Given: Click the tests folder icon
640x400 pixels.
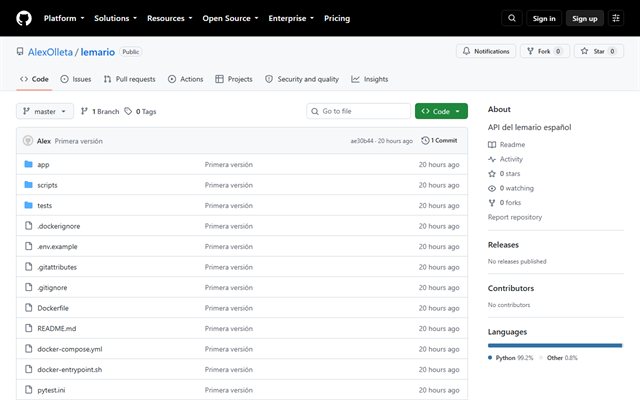Looking at the screenshot, I should pos(28,205).
